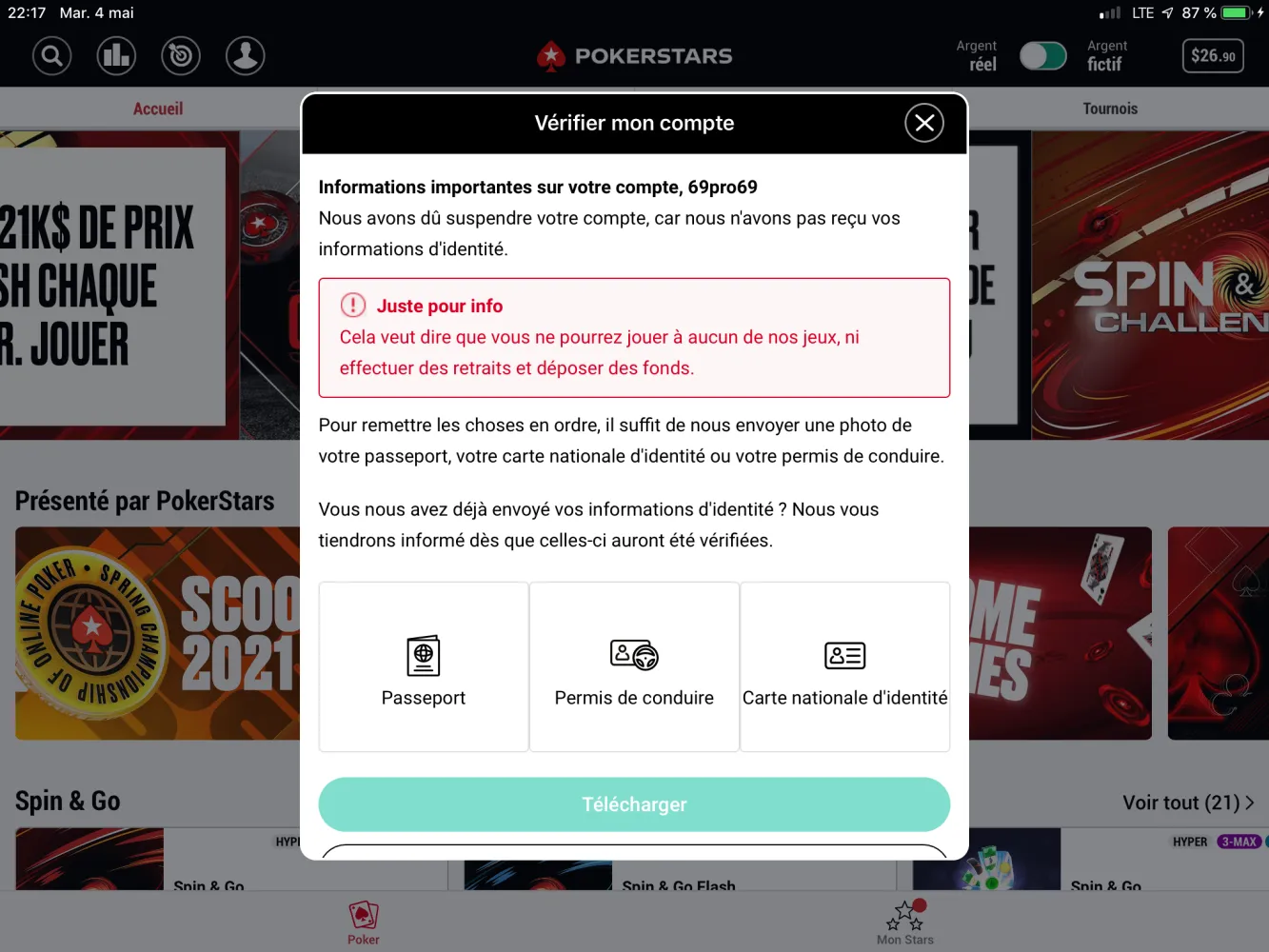
Task: Open the $26.90 balance button
Action: [x=1213, y=56]
